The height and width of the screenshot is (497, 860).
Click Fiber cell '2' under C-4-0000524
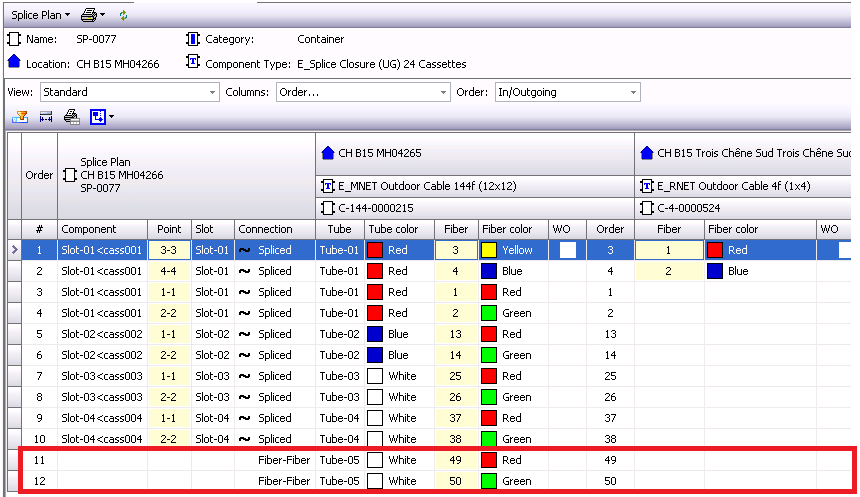669,271
